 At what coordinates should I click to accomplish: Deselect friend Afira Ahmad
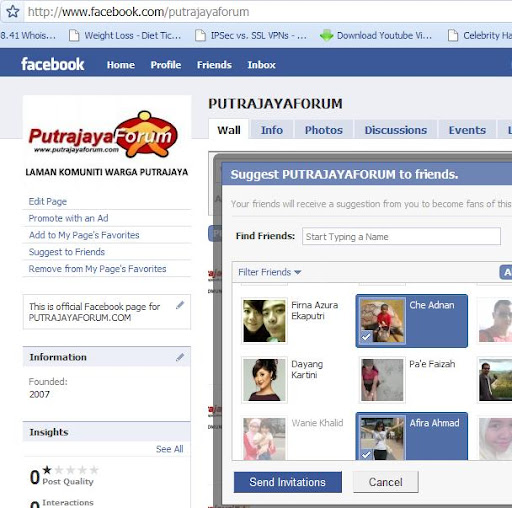coord(412,437)
